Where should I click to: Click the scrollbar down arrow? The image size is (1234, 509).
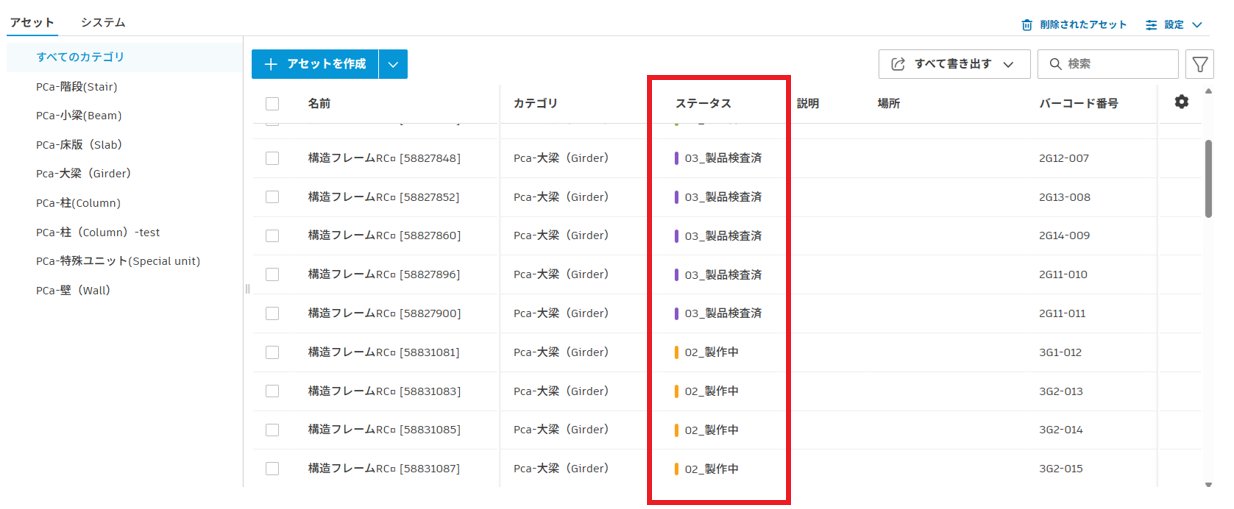pyautogui.click(x=1208, y=484)
